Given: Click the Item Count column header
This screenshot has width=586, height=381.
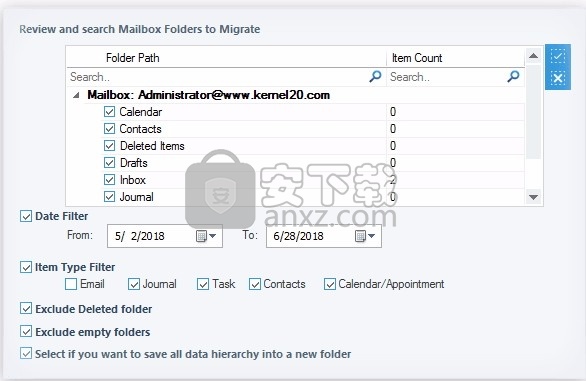Looking at the screenshot, I should point(455,58).
